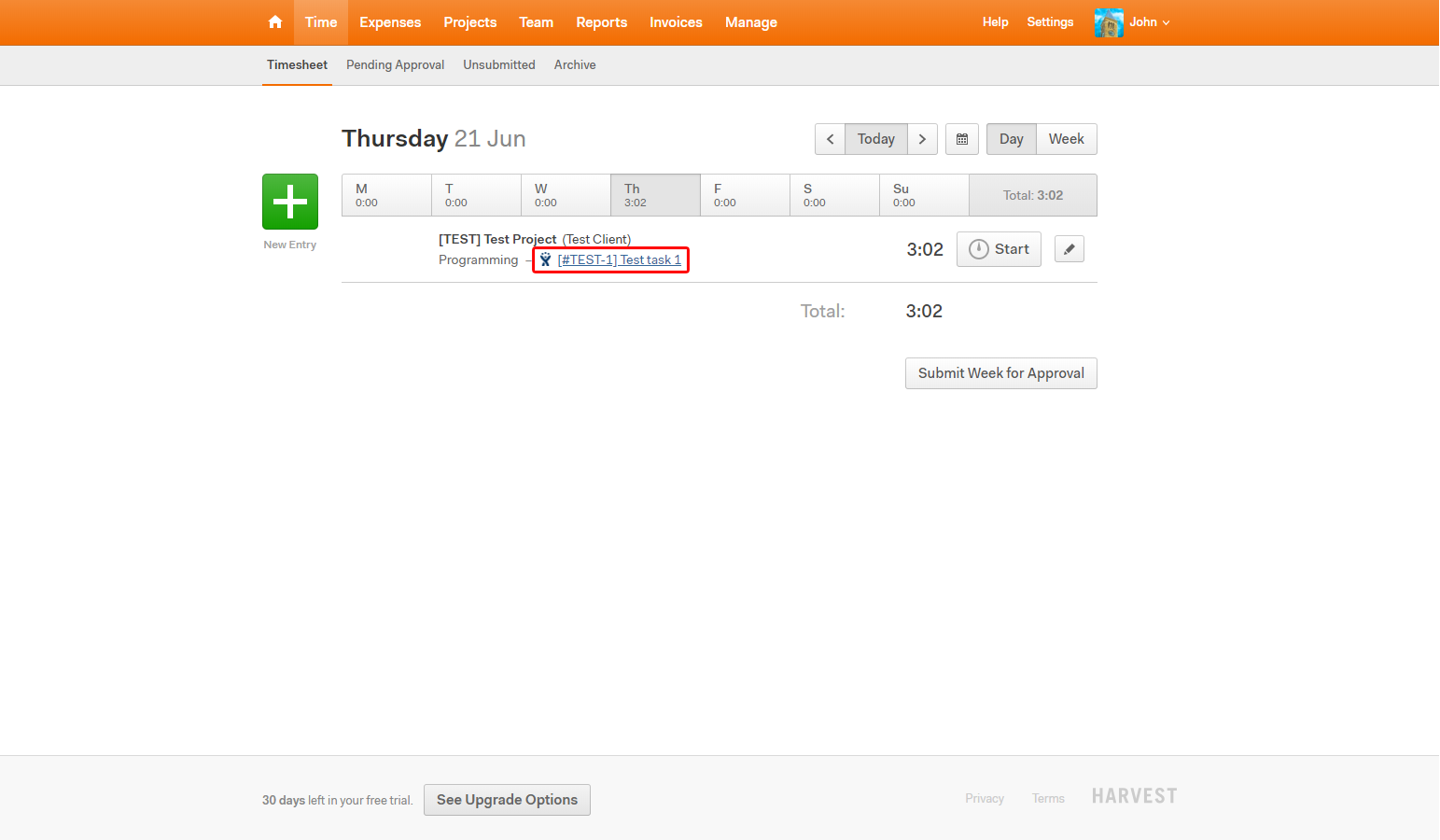Click the Today button
The image size is (1440, 840).
[876, 139]
